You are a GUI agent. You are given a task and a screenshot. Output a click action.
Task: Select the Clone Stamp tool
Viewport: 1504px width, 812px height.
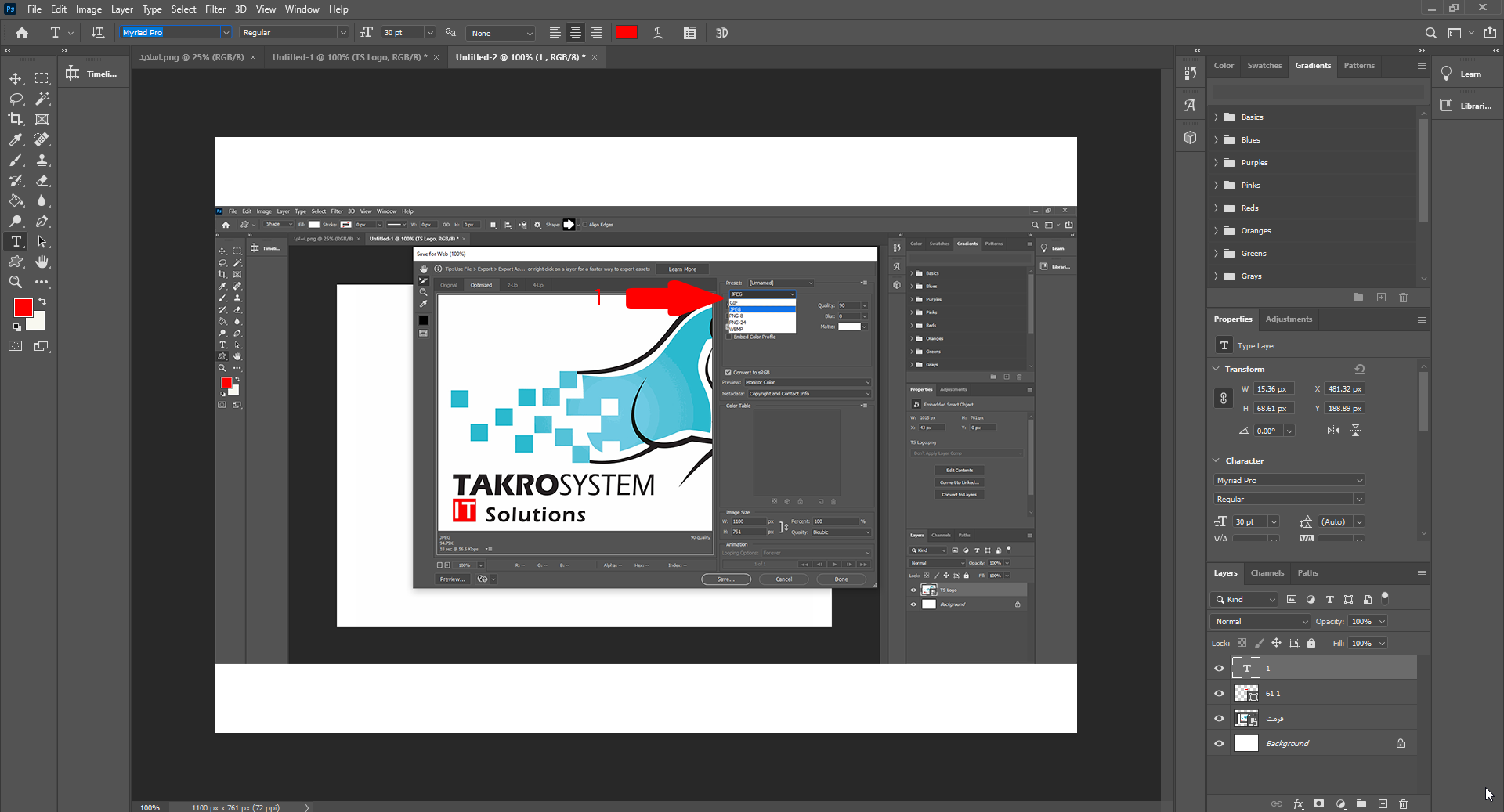[x=42, y=160]
